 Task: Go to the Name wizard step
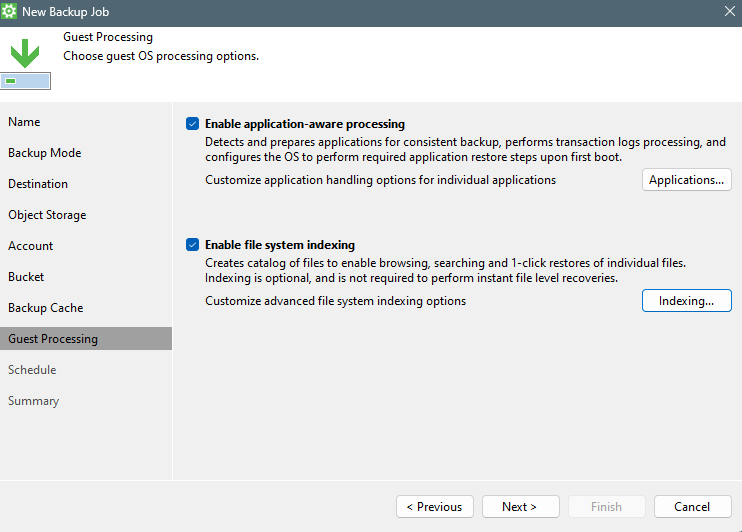[x=24, y=122]
